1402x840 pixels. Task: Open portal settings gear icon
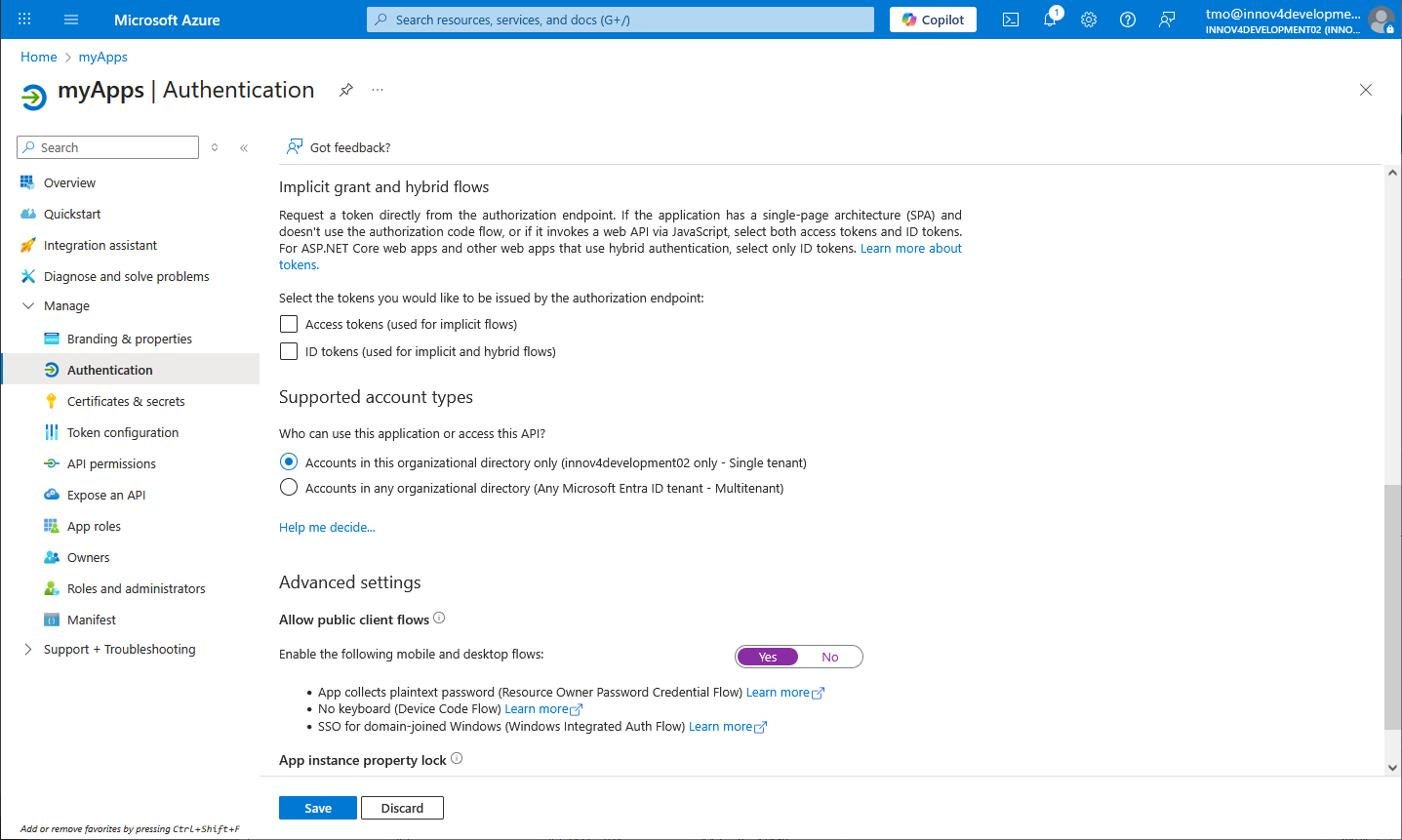pyautogui.click(x=1089, y=20)
